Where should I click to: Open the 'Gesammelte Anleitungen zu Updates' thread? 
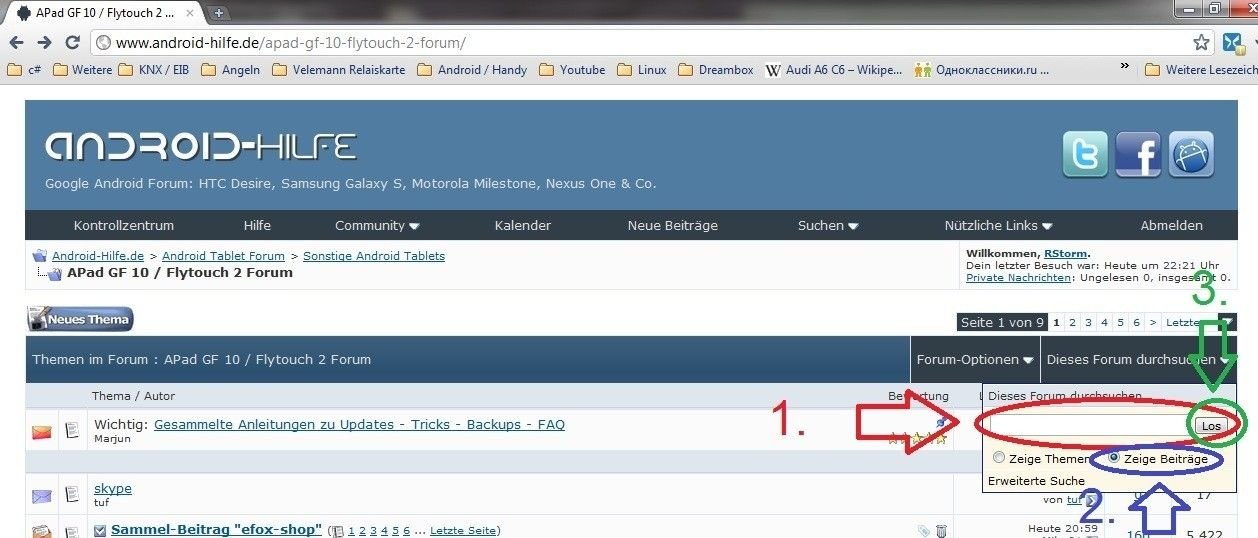coord(359,424)
